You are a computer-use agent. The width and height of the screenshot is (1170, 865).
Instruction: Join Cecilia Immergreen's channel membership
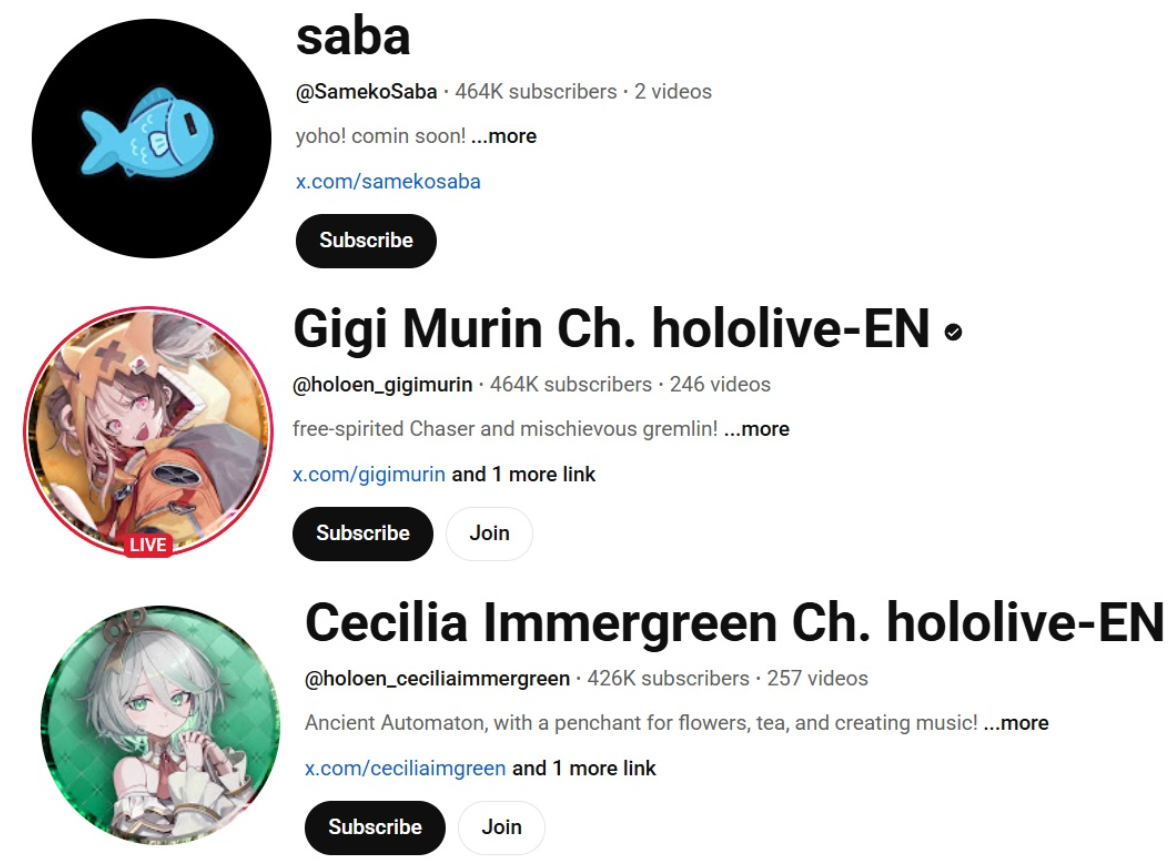[501, 827]
